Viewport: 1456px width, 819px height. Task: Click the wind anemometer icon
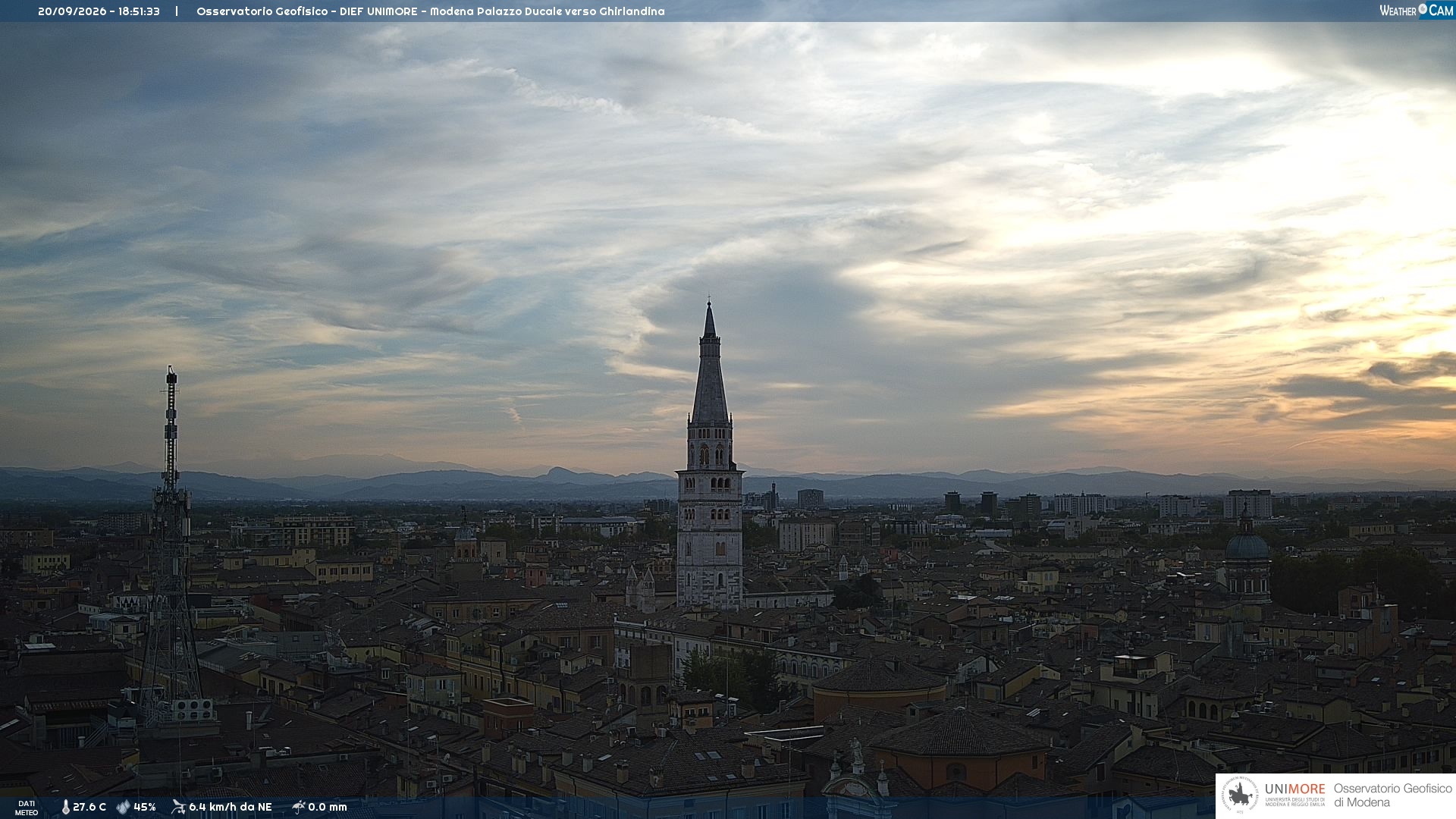(x=178, y=807)
